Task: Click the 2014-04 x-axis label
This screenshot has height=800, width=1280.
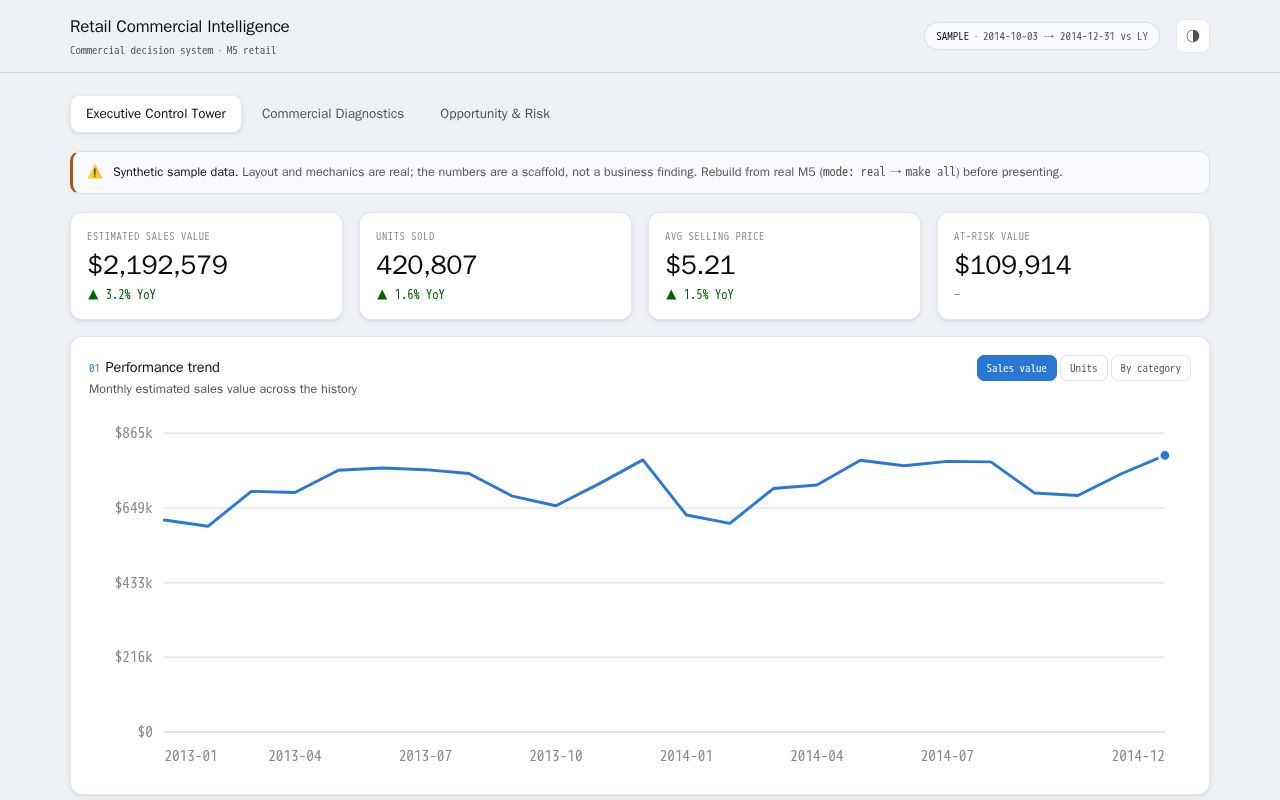Action: click(817, 756)
